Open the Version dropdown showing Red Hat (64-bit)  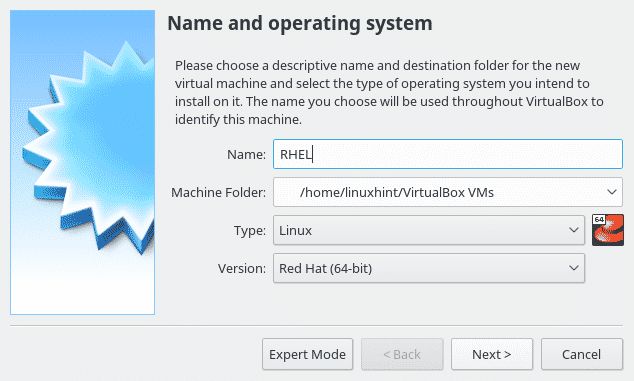pos(429,268)
